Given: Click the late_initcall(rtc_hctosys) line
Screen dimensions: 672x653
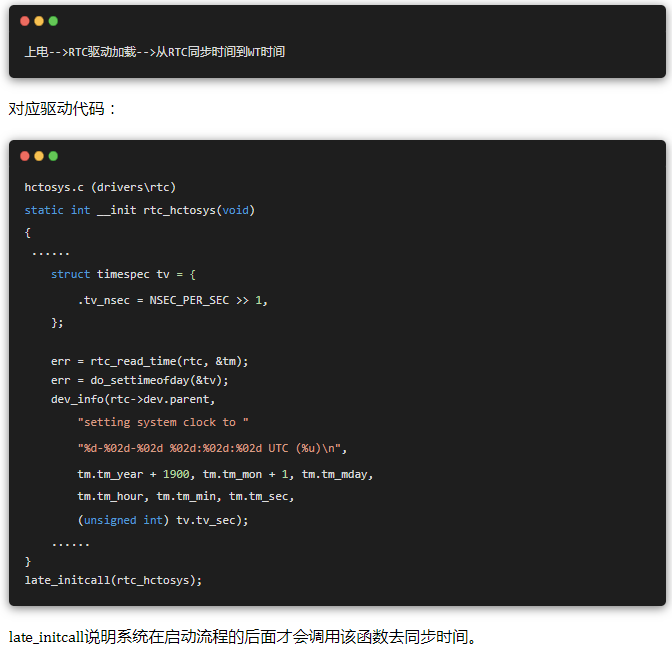Looking at the screenshot, I should (113, 580).
